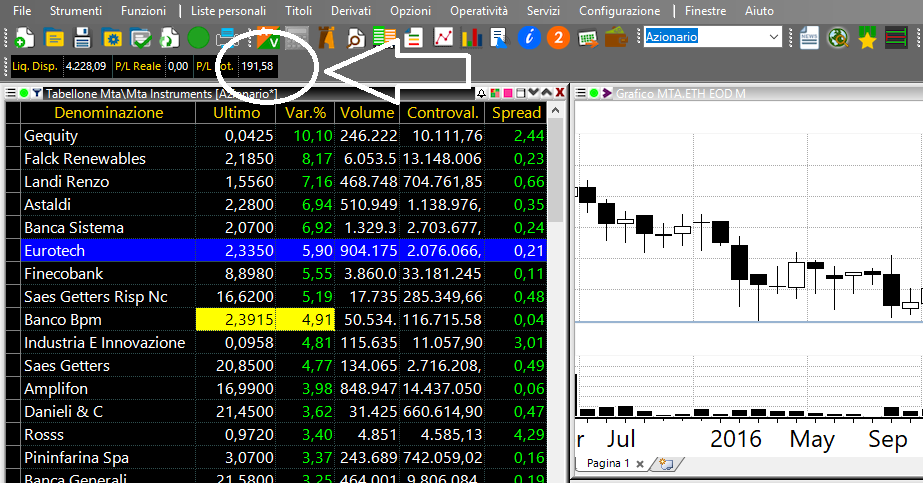Image resolution: width=923 pixels, height=483 pixels.
Task: Open the Configurazione menu
Action: click(619, 11)
